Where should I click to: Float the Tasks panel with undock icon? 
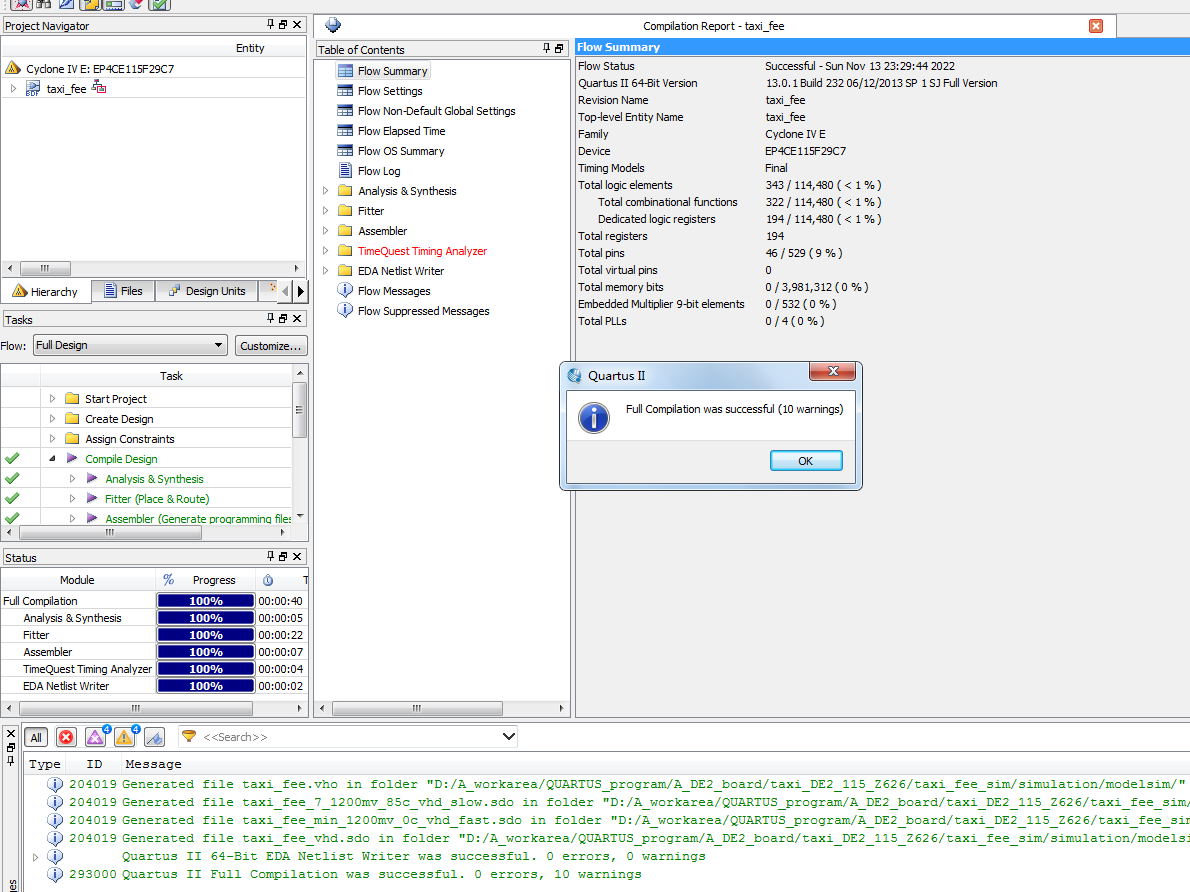[x=283, y=319]
